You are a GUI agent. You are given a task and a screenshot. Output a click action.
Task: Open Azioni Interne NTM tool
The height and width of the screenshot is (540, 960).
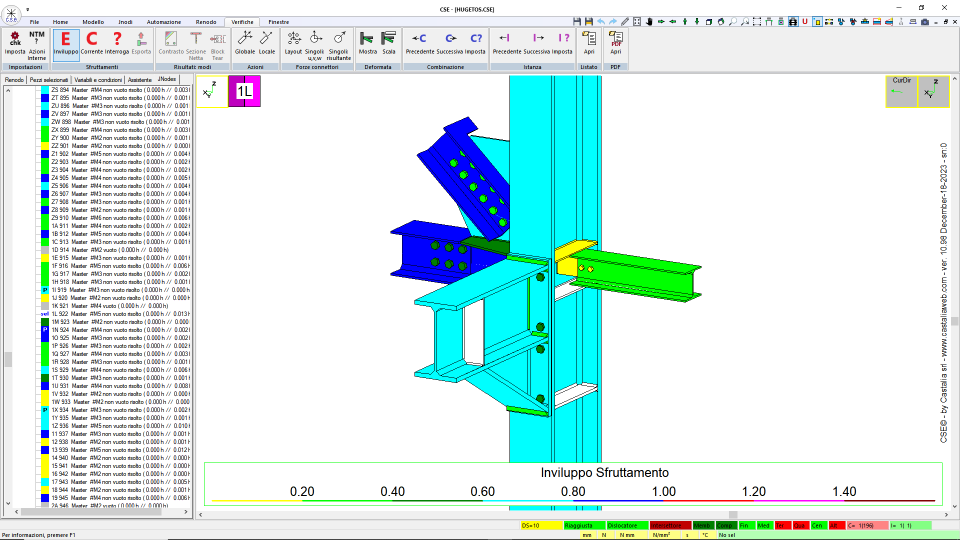[37, 45]
